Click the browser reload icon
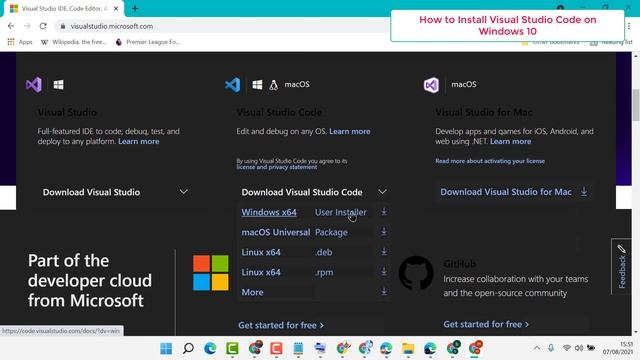The width and height of the screenshot is (640, 360). click(43, 26)
